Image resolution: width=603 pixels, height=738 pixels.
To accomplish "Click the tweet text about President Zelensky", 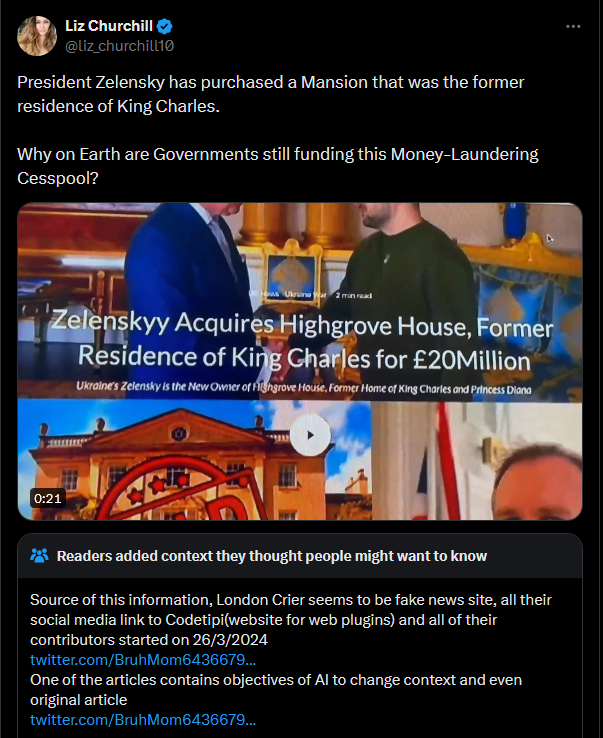I will coord(270,94).
